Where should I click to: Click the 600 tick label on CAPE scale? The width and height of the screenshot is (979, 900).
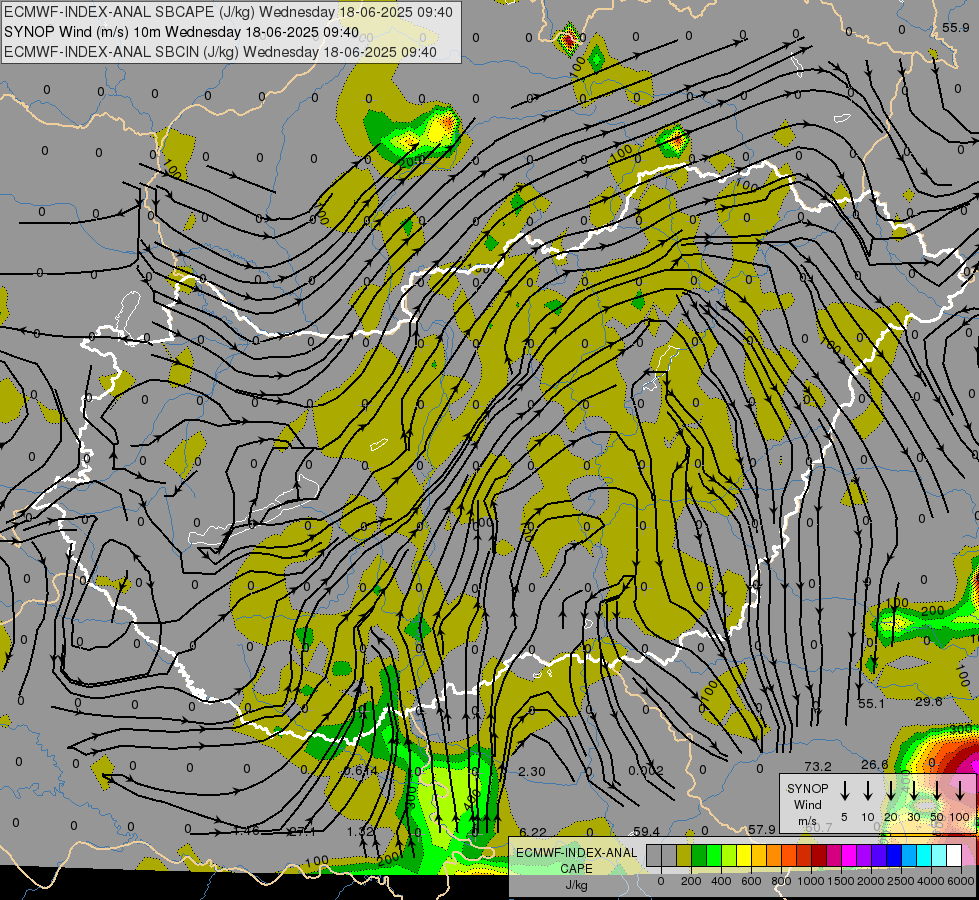coord(751,881)
